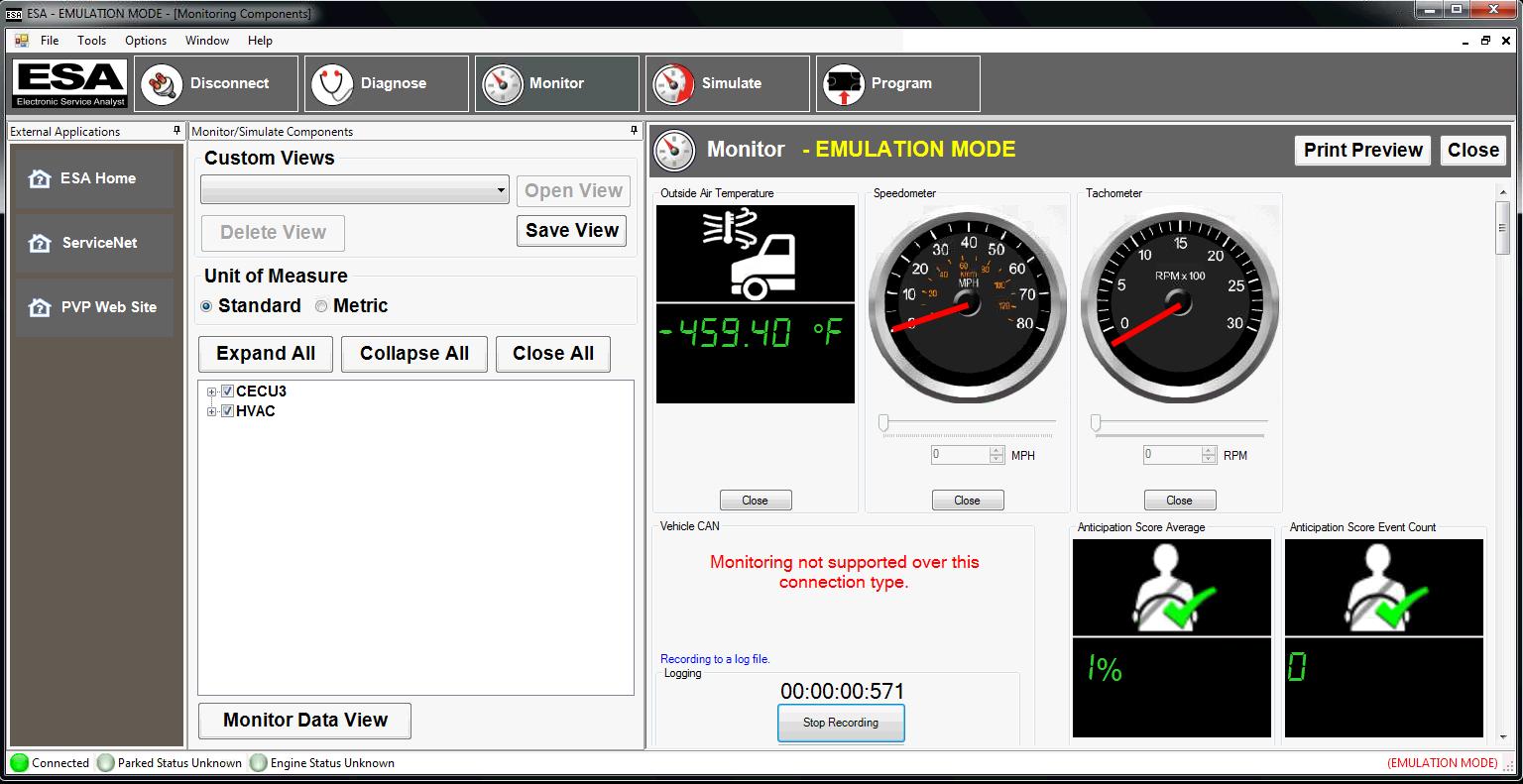Close the Tachometer widget
The image size is (1523, 784).
[x=1180, y=501]
